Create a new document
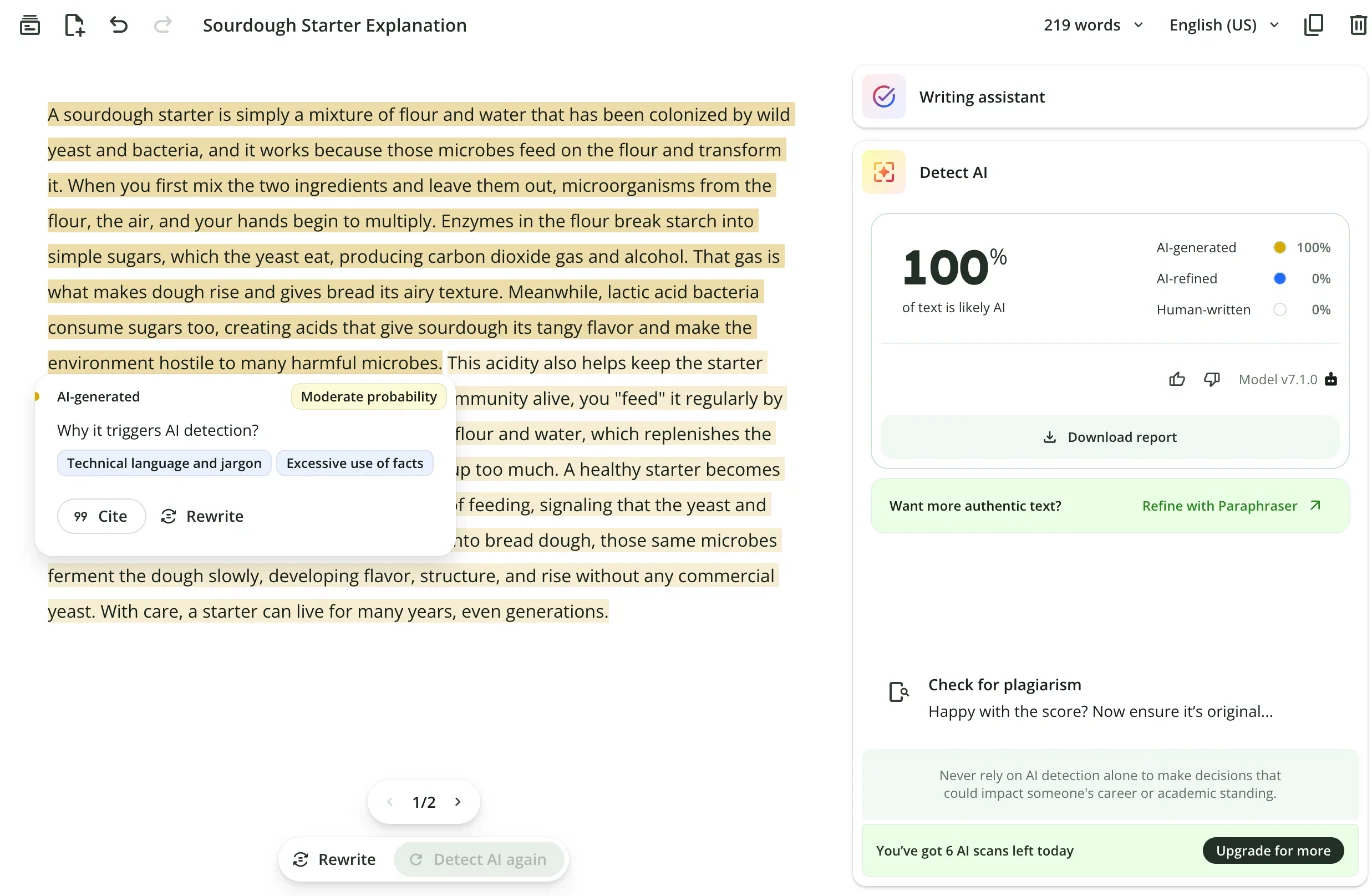This screenshot has height=896, width=1372. click(75, 25)
